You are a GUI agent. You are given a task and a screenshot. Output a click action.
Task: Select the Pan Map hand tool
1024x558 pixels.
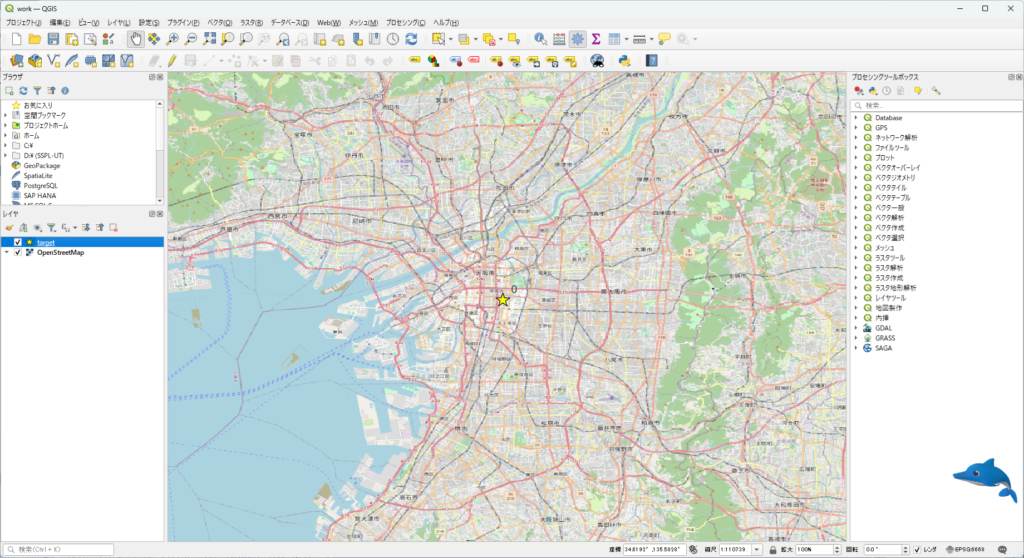pyautogui.click(x=135, y=40)
